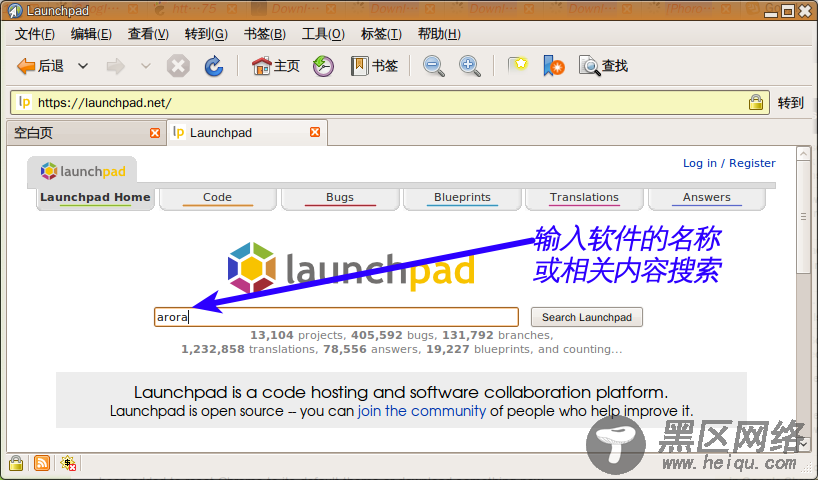Click the address bar URL field

[x=389, y=102]
